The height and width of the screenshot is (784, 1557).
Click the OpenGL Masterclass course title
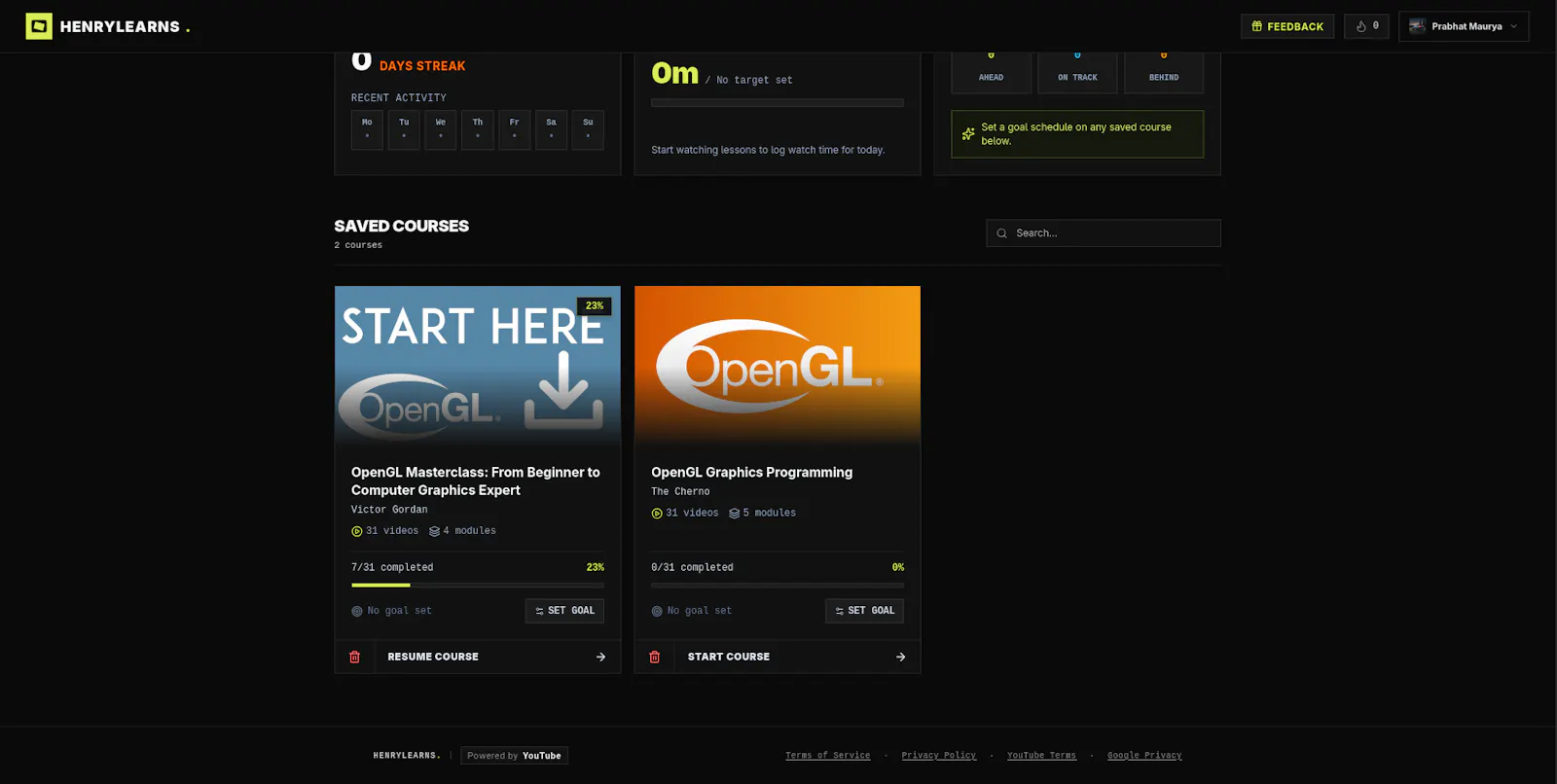pyautogui.click(x=476, y=481)
